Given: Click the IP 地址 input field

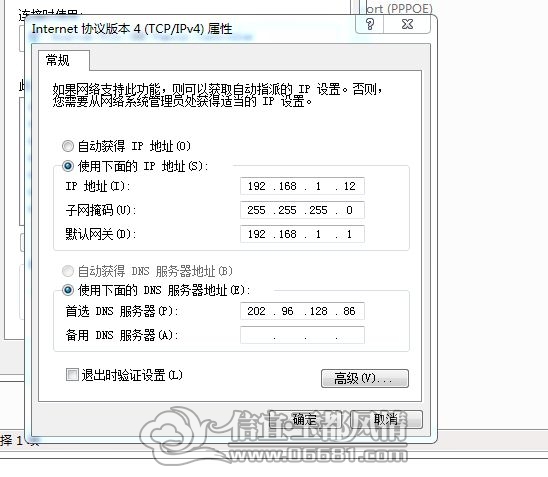Looking at the screenshot, I should point(302,186).
